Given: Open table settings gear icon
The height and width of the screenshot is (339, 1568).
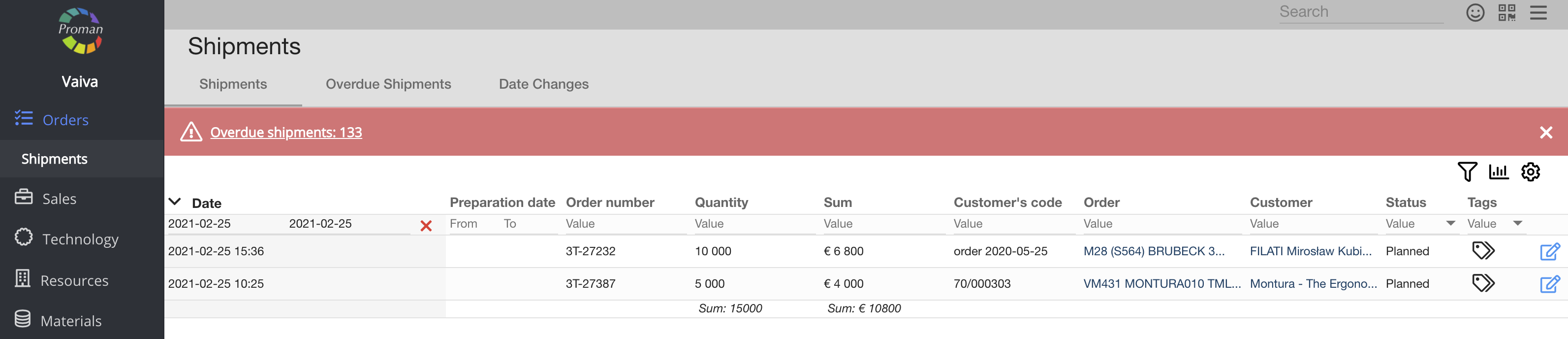Looking at the screenshot, I should point(1530,172).
